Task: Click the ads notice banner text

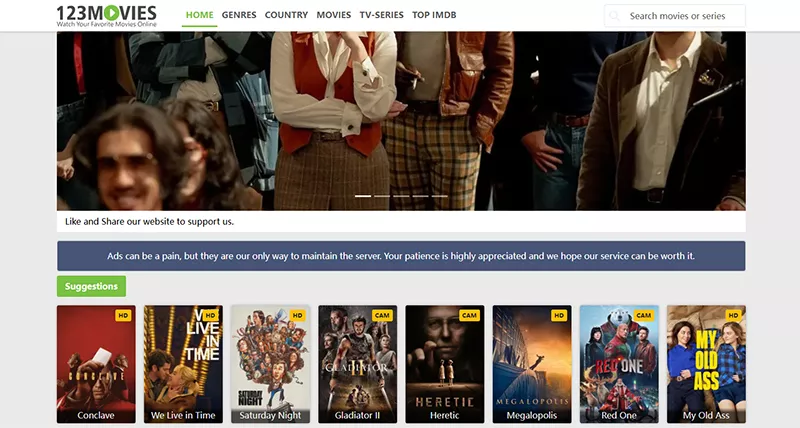Action: [x=401, y=256]
